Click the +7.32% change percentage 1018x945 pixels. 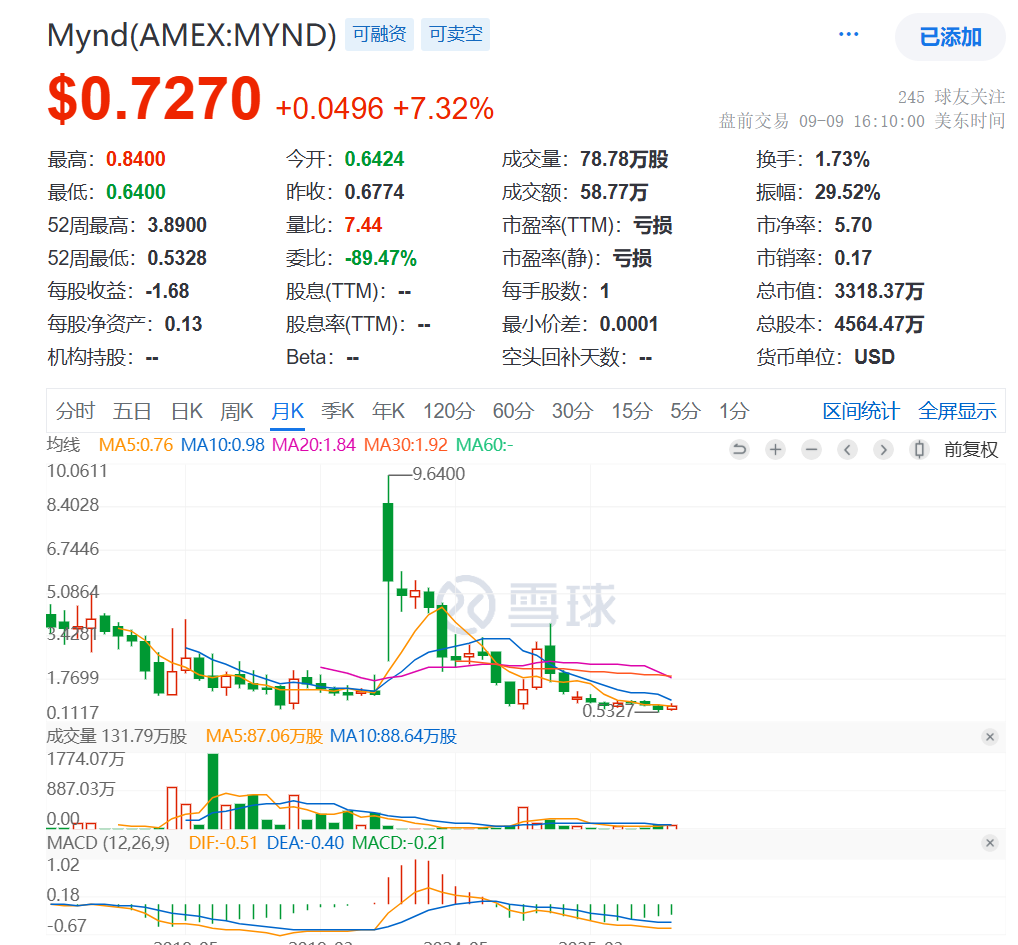tap(443, 109)
